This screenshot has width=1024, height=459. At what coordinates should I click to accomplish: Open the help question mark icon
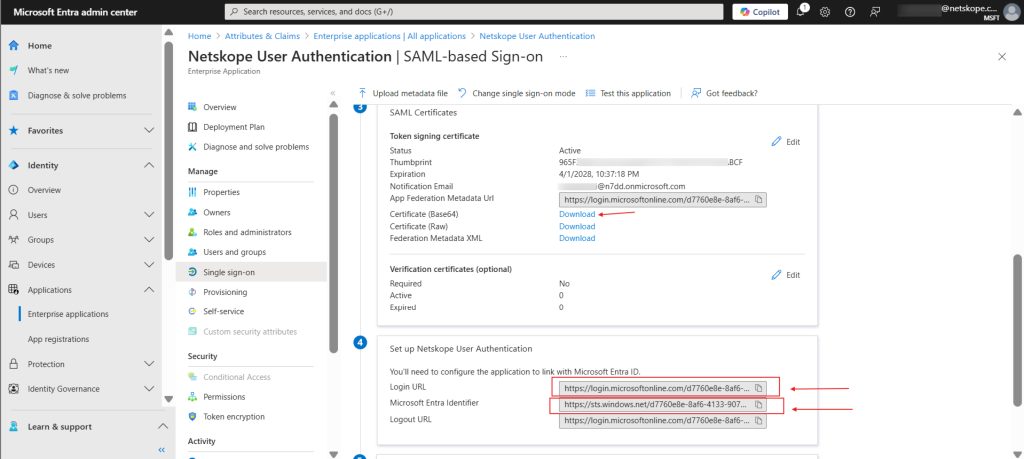click(x=850, y=12)
